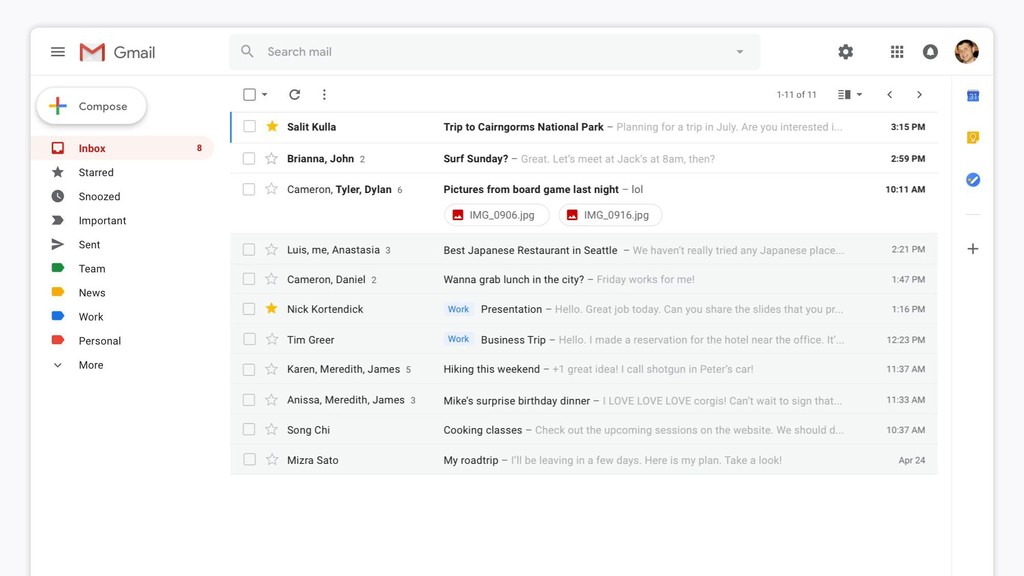Select the Salit Kulla email checkbox
Image resolution: width=1024 pixels, height=576 pixels.
tap(249, 126)
